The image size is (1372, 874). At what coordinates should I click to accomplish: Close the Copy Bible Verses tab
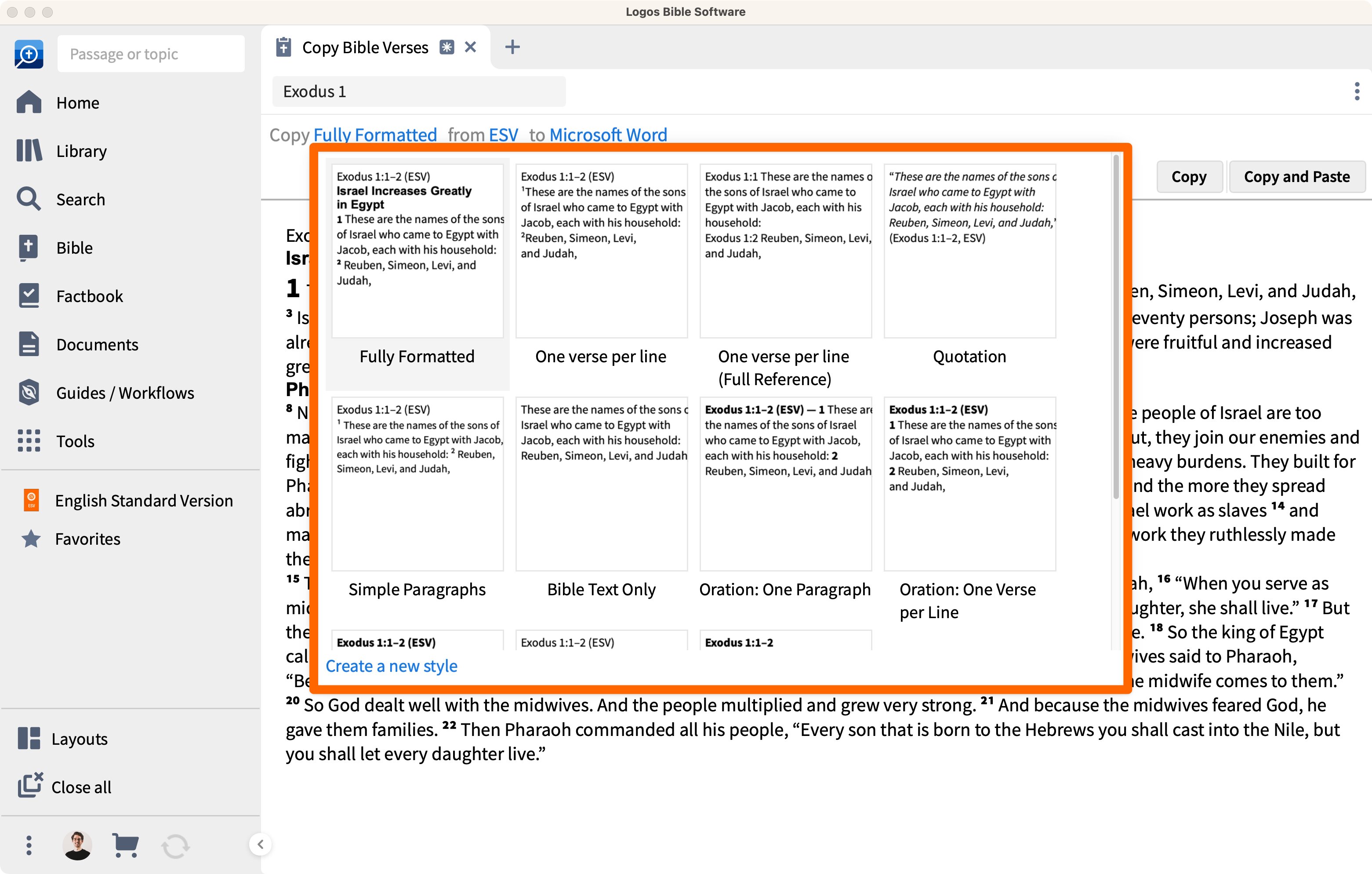(x=471, y=47)
